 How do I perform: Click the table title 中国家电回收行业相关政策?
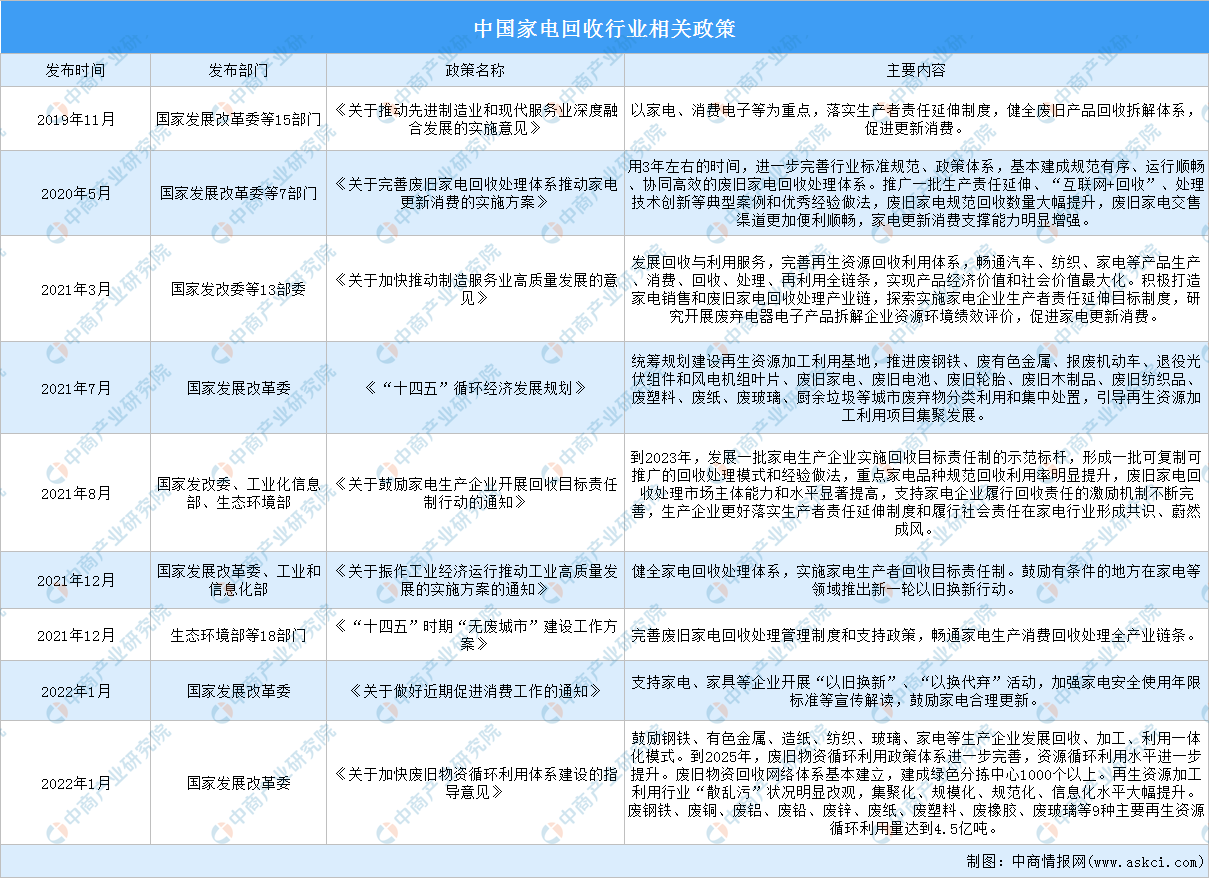tap(604, 27)
